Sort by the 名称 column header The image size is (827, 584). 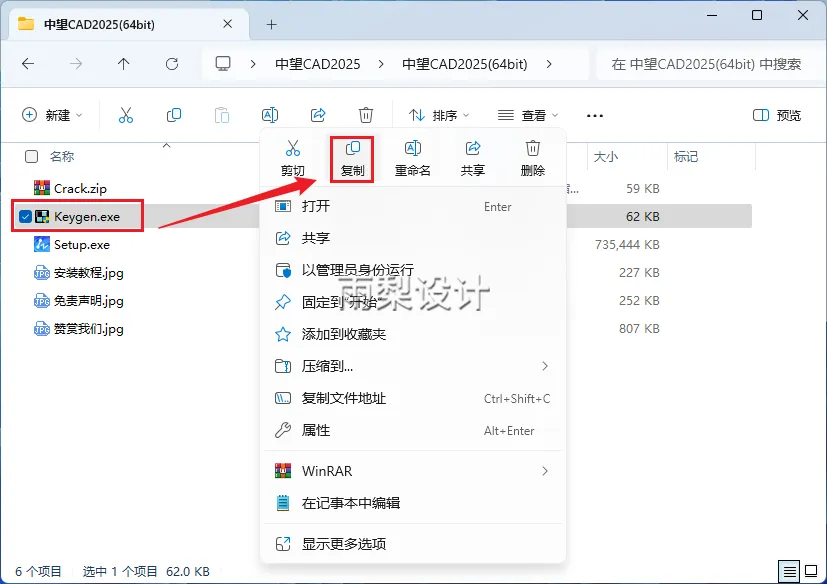point(62,157)
